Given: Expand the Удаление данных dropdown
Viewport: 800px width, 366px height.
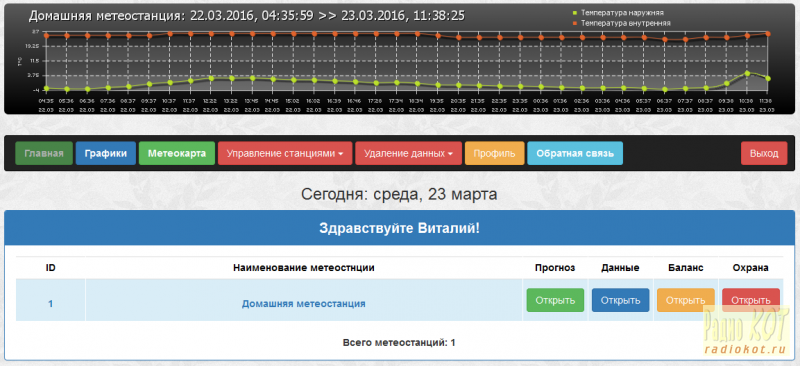Looking at the screenshot, I should pyautogui.click(x=408, y=154).
